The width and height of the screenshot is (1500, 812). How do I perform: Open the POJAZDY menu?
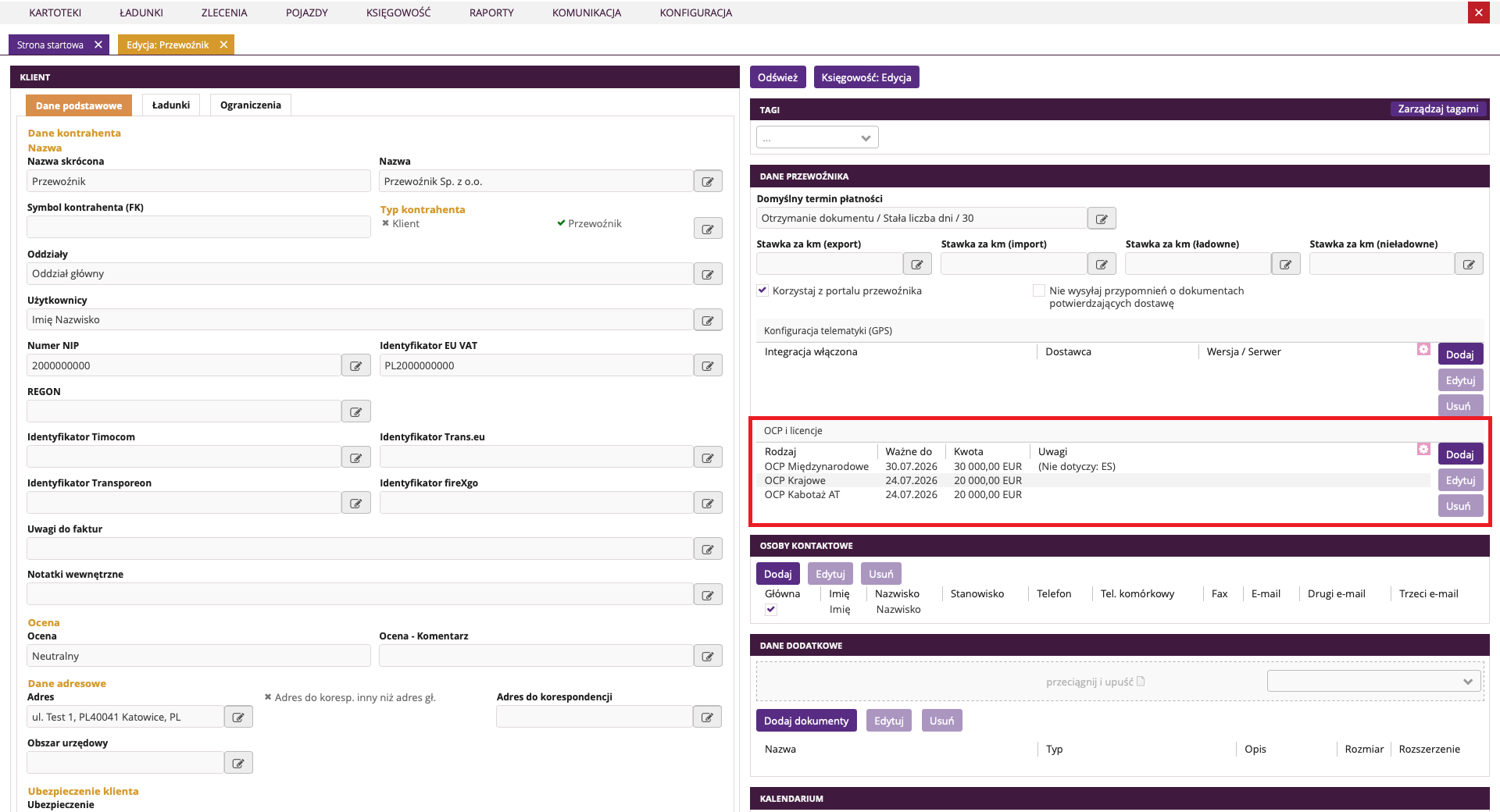pyautogui.click(x=307, y=12)
